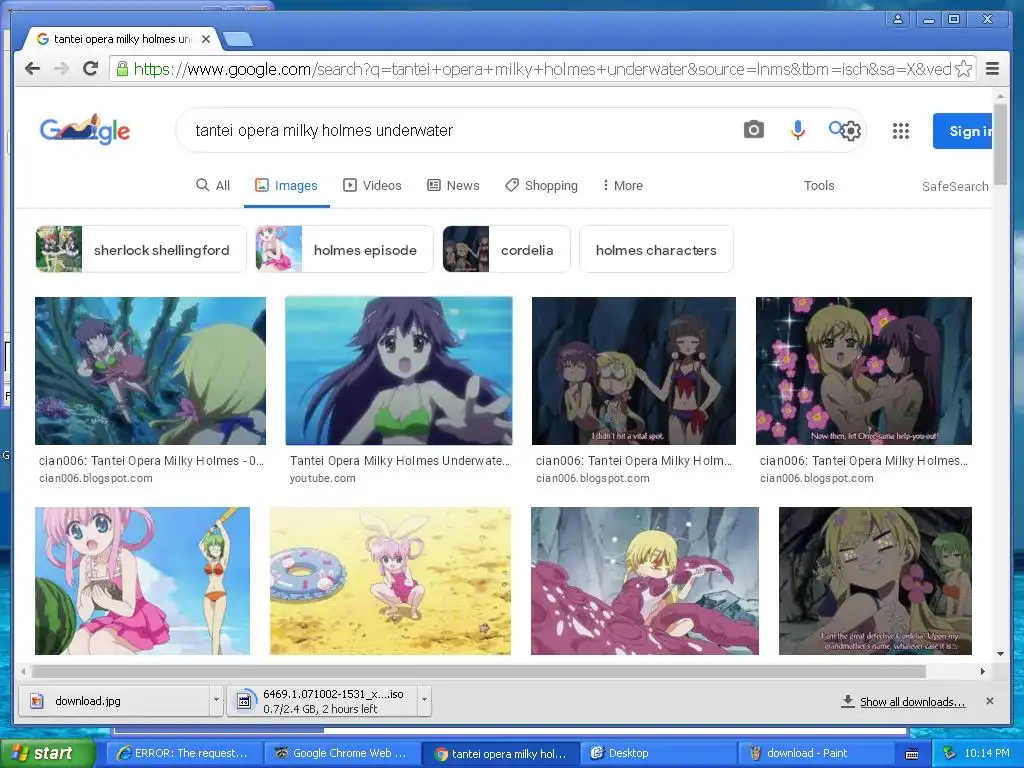Click the magnifier search icon in search box
The image size is (1024, 768).
(x=836, y=127)
